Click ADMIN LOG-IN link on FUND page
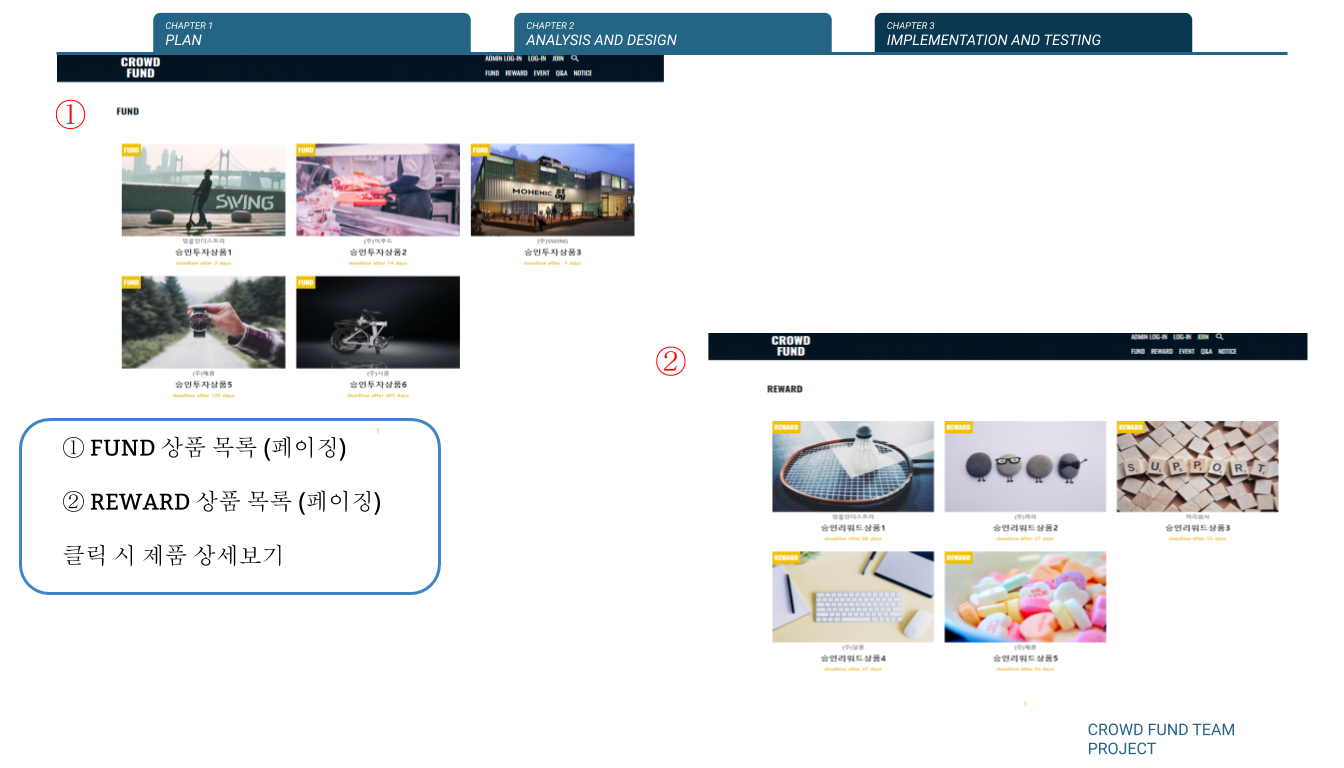This screenshot has height=768, width=1344. point(503,59)
